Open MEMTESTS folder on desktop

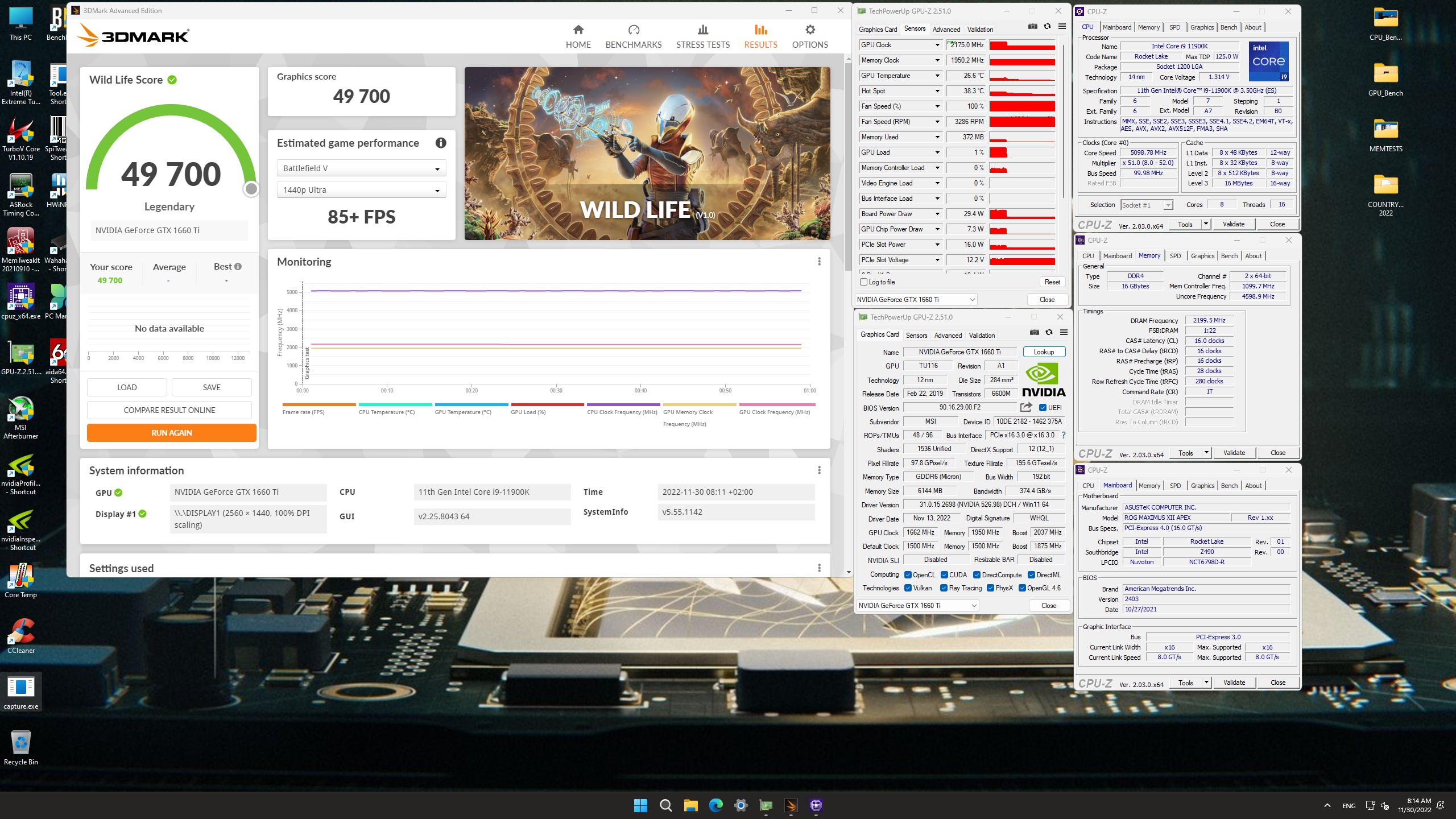point(1385,135)
